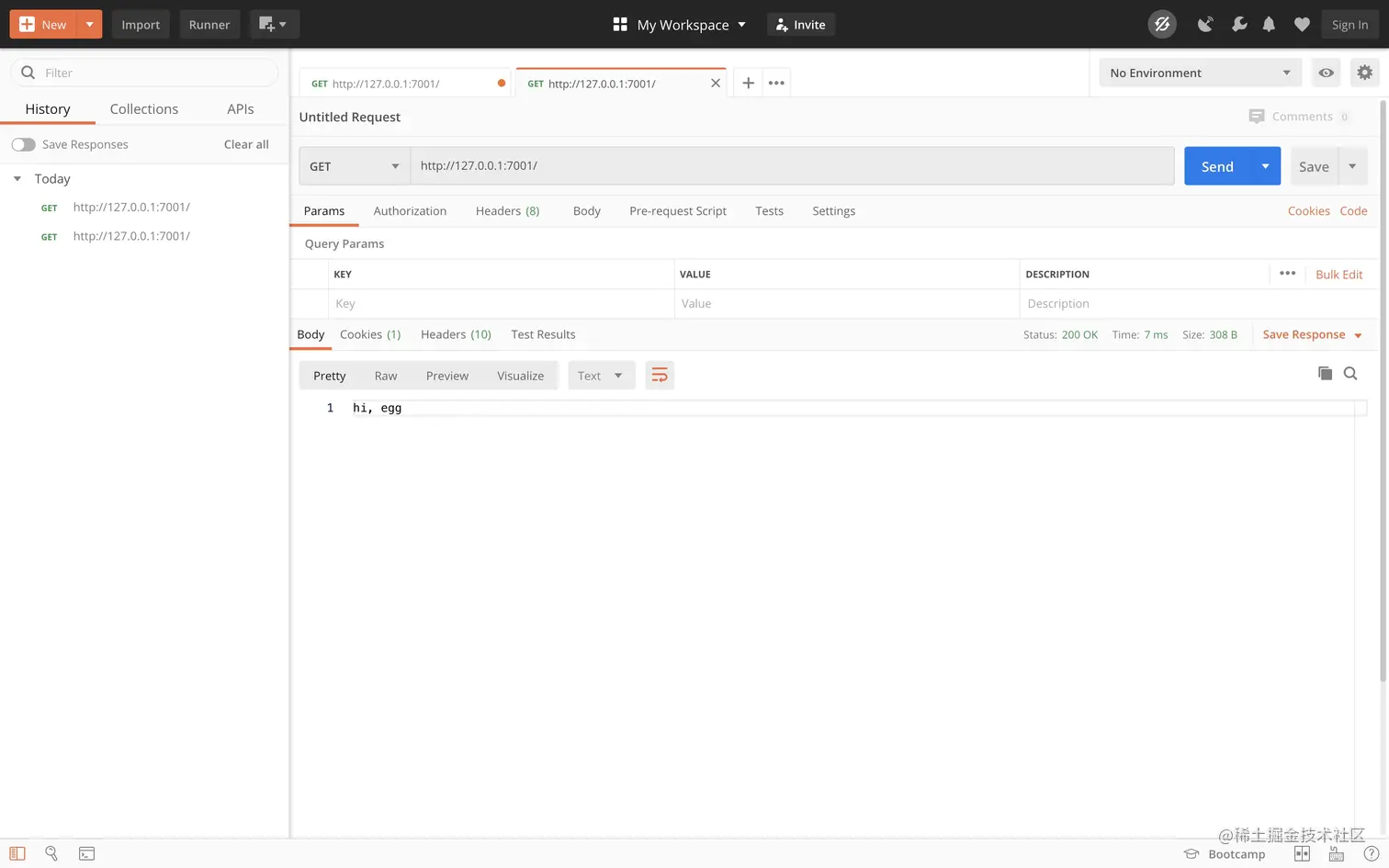
Task: Toggle the sidebar icon in status bar
Action: point(17,853)
